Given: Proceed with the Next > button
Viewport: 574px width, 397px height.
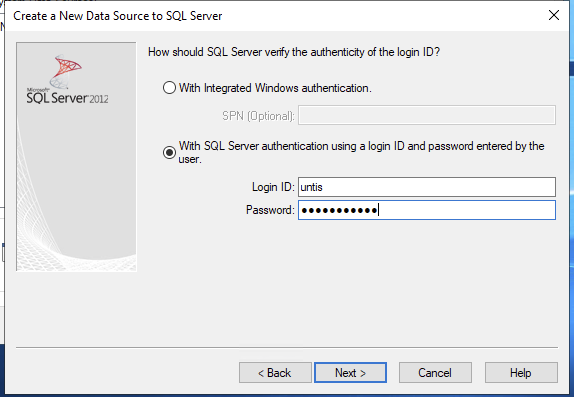Looking at the screenshot, I should point(350,373).
